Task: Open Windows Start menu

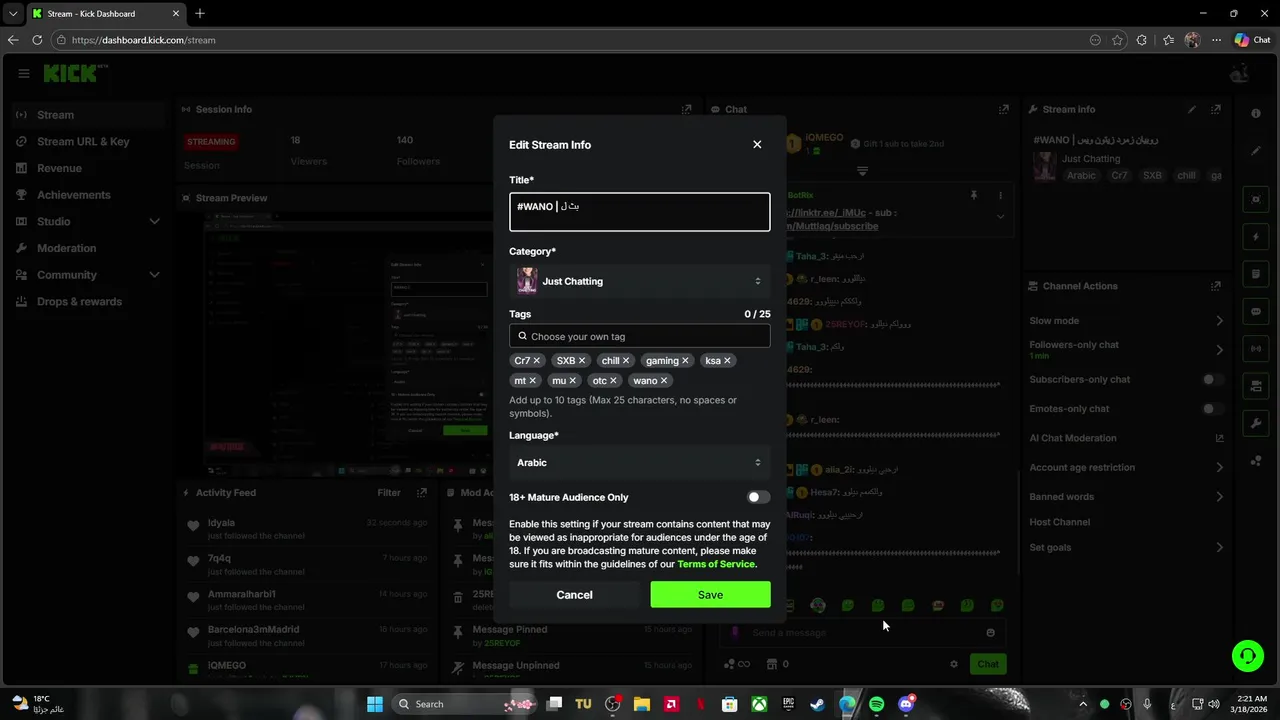Action: (375, 704)
